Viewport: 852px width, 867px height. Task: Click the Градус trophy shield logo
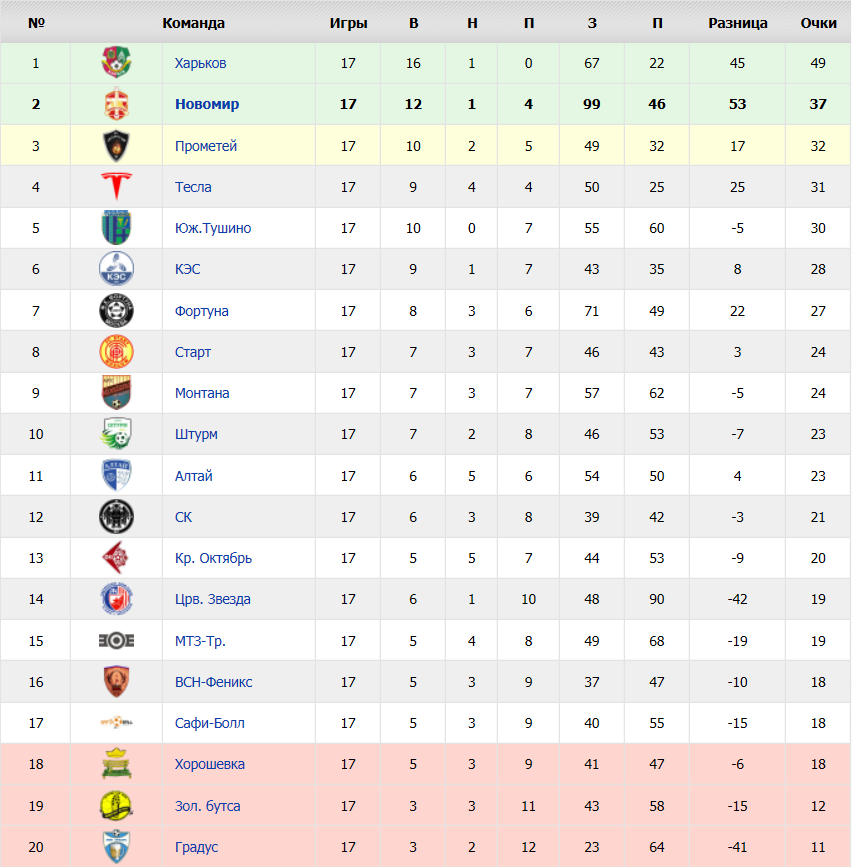(116, 846)
